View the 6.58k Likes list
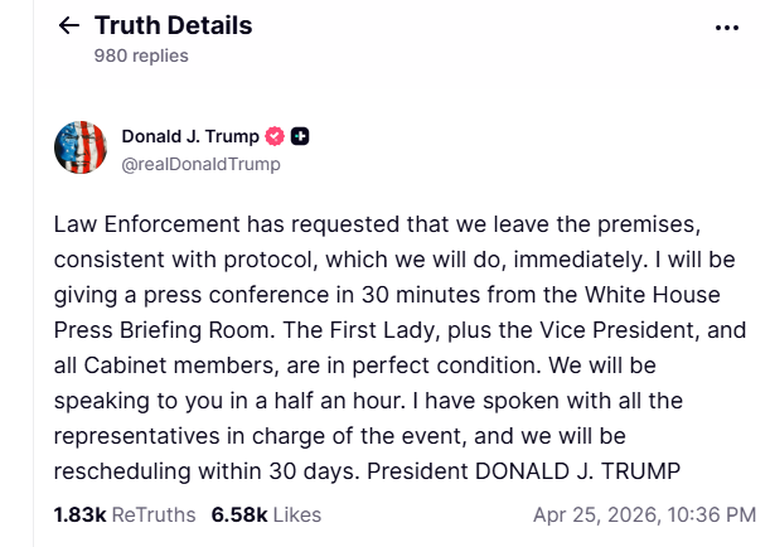The height and width of the screenshot is (547, 770). point(266,515)
